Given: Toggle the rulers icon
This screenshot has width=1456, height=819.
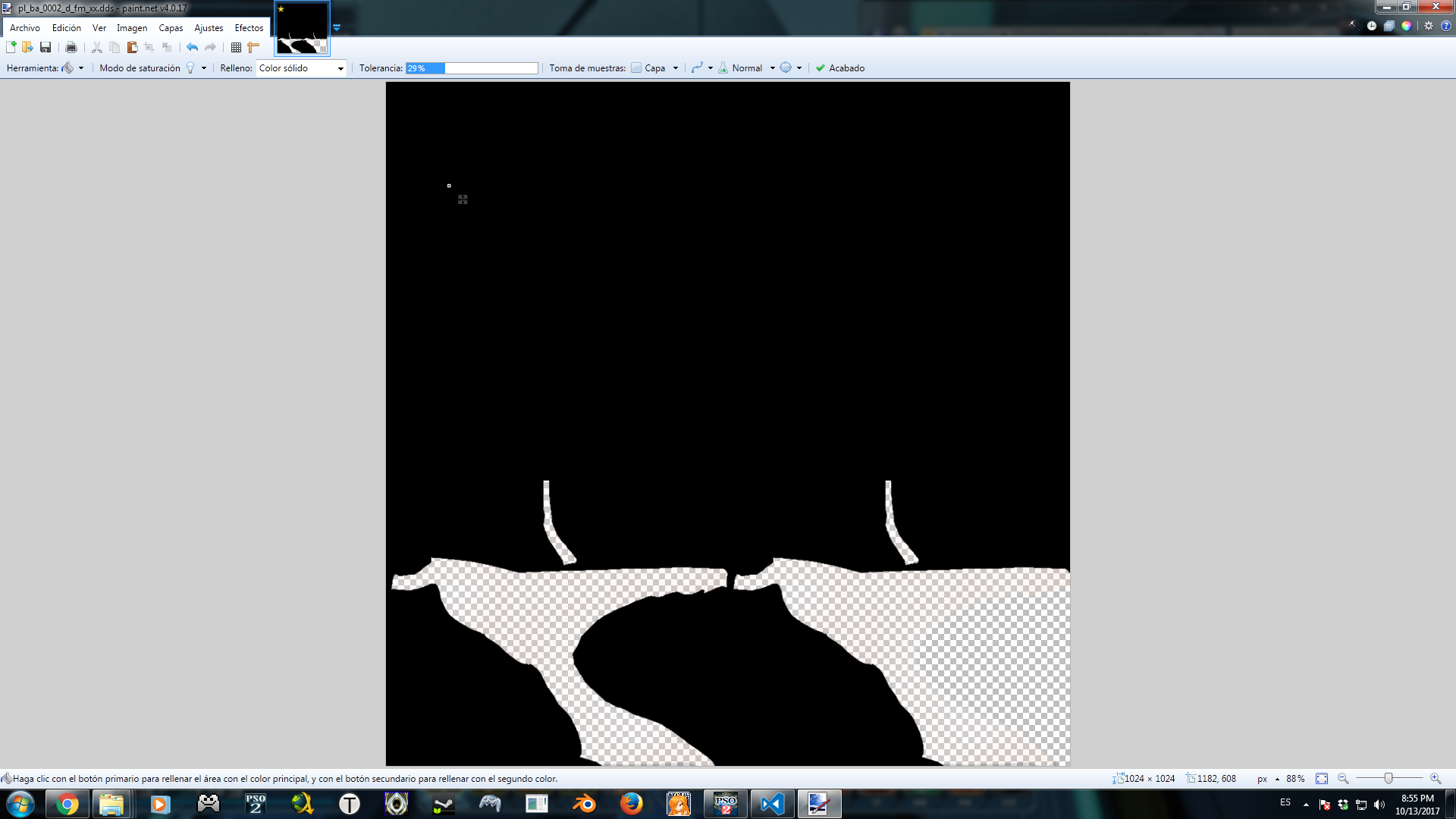Looking at the screenshot, I should 253,47.
